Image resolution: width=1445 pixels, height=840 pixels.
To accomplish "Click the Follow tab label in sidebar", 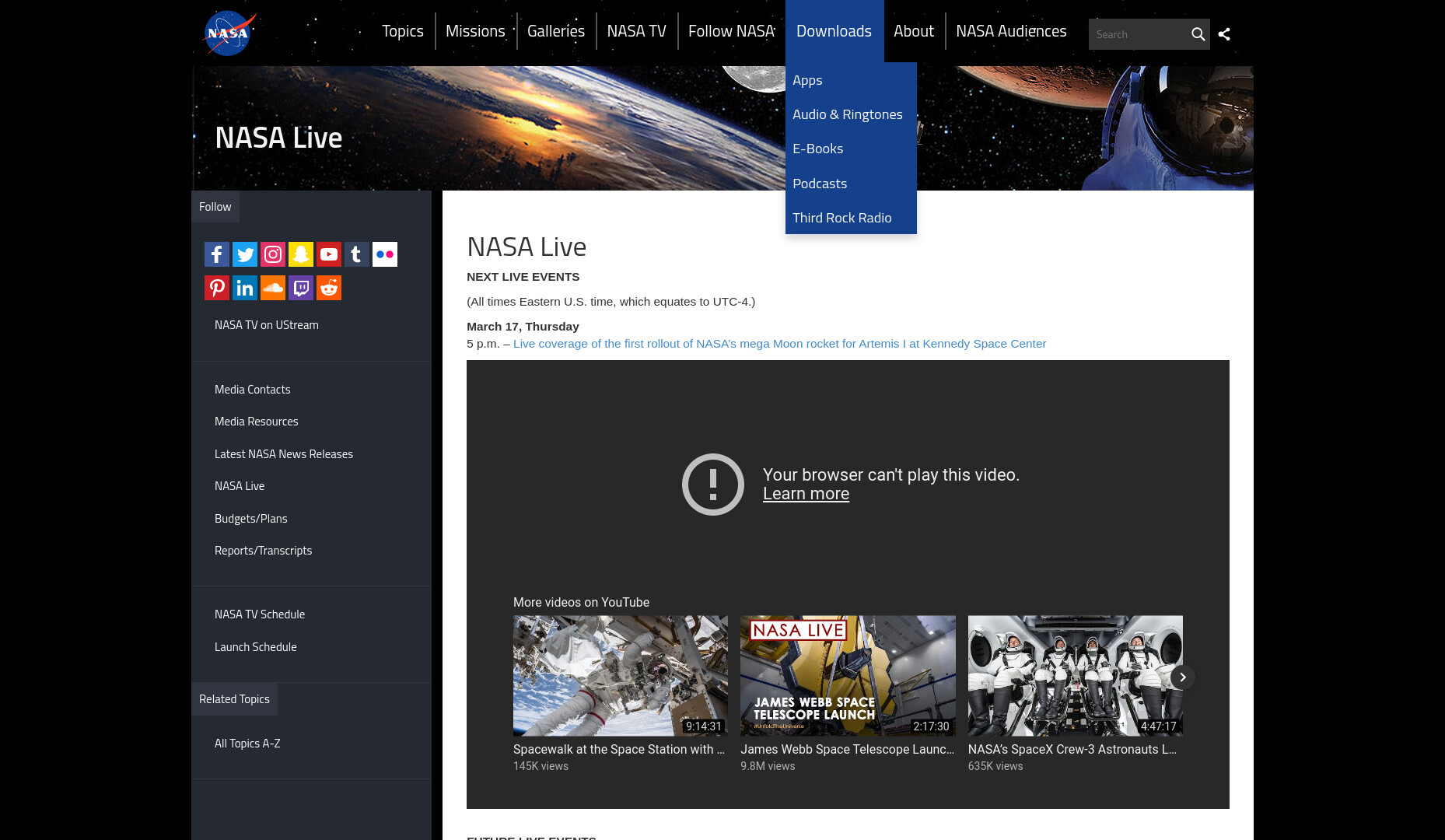I will click(x=215, y=207).
